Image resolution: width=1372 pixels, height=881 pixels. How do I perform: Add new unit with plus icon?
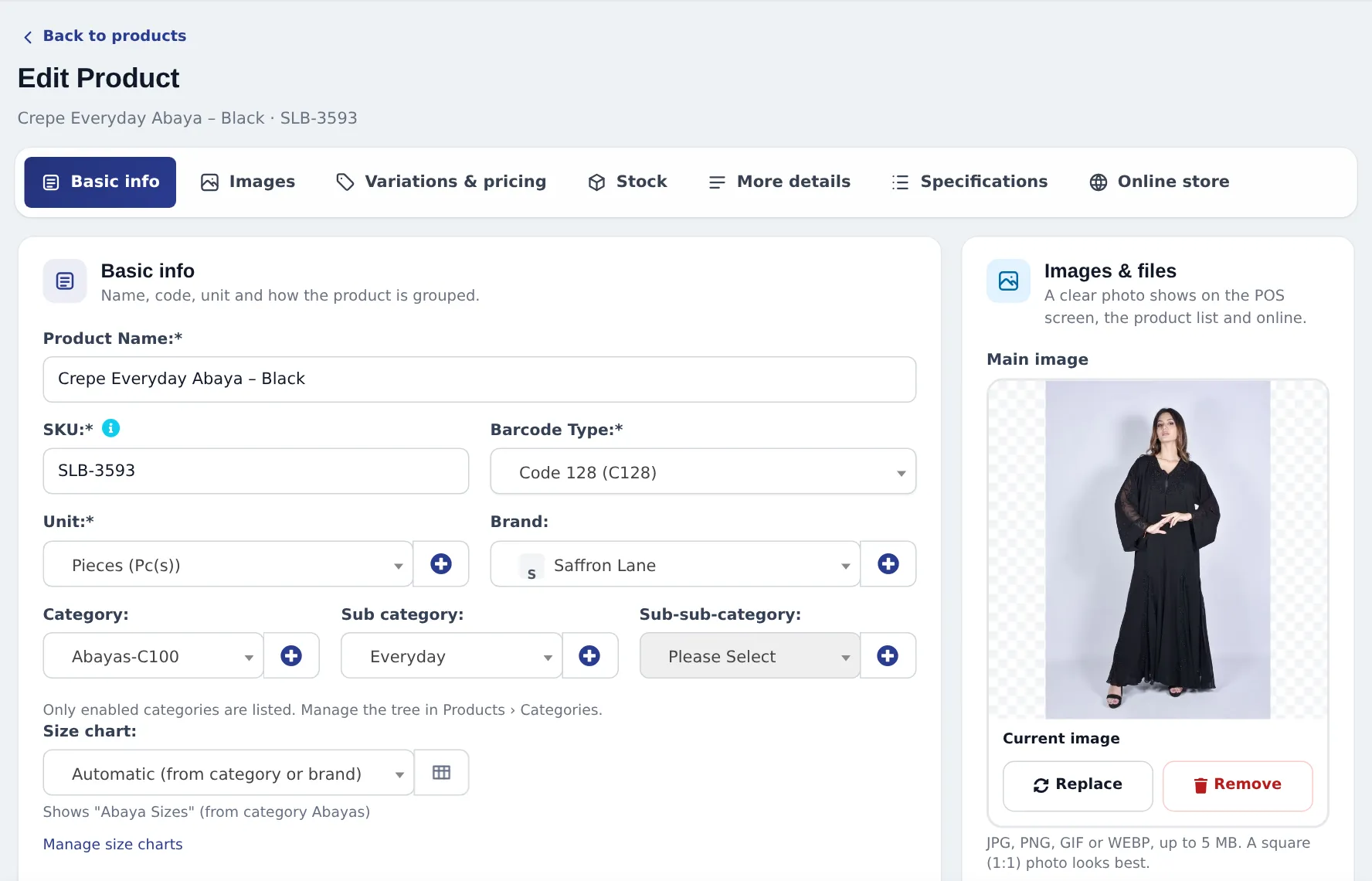coord(441,564)
